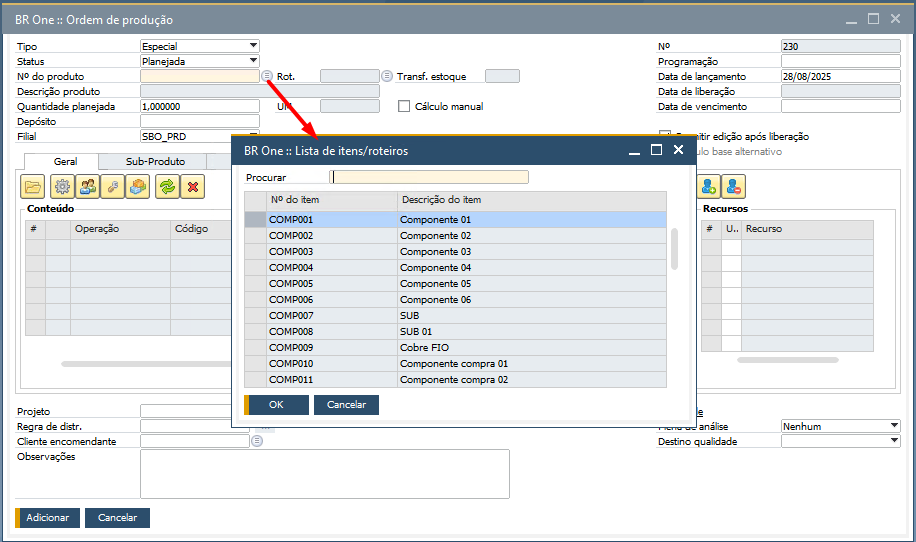Select the COMP002 row
This screenshot has width=916, height=542.
pyautogui.click(x=456, y=235)
